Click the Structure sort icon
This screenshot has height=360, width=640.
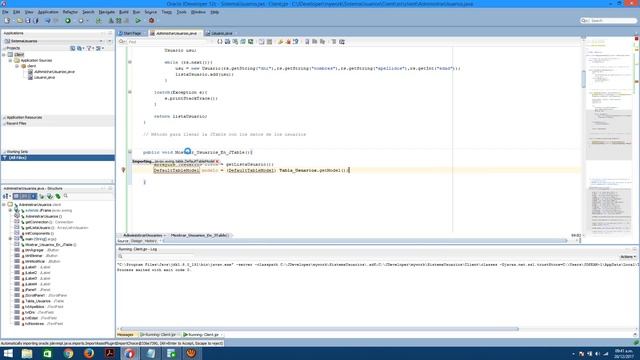[6, 196]
